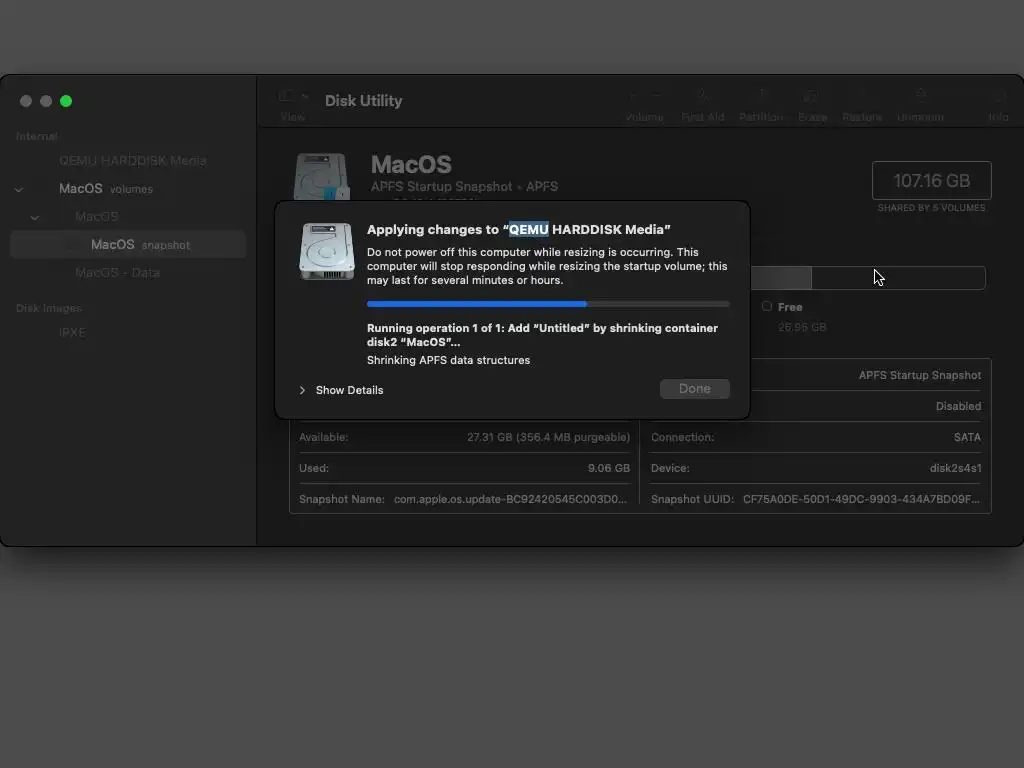Click the Erase toolbar button

(812, 105)
